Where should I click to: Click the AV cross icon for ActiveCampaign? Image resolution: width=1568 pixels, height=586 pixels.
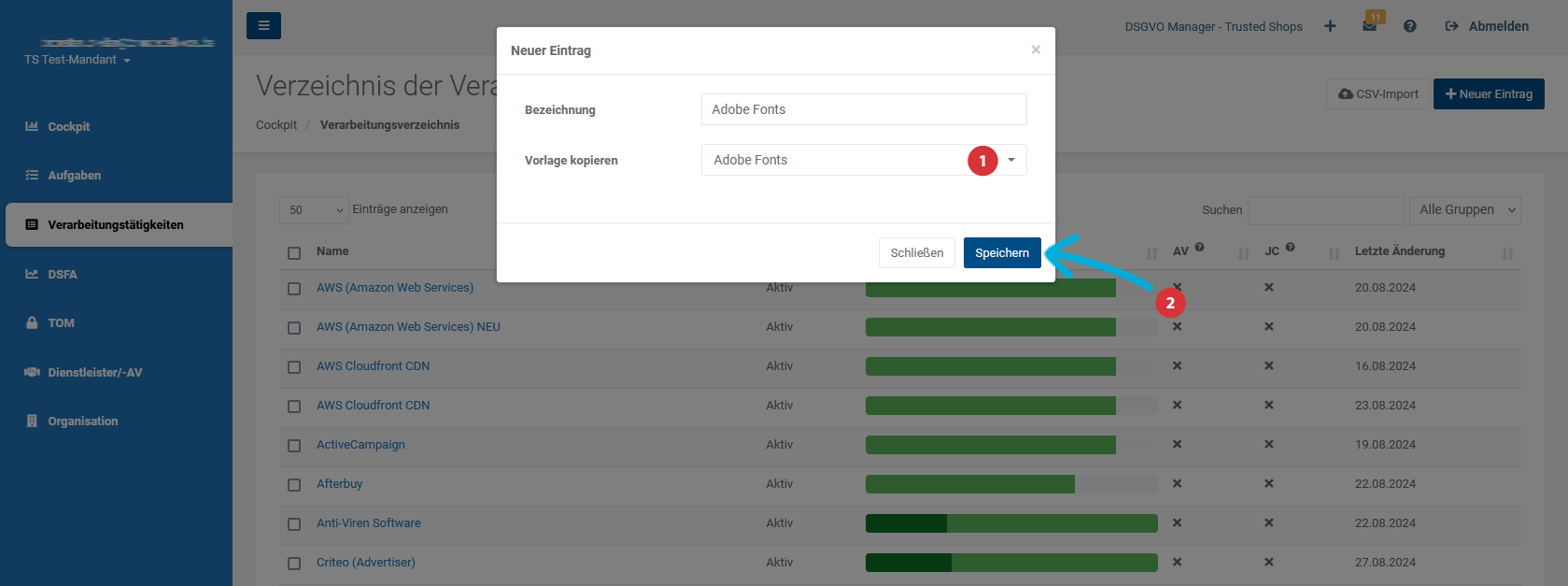pos(1178,444)
